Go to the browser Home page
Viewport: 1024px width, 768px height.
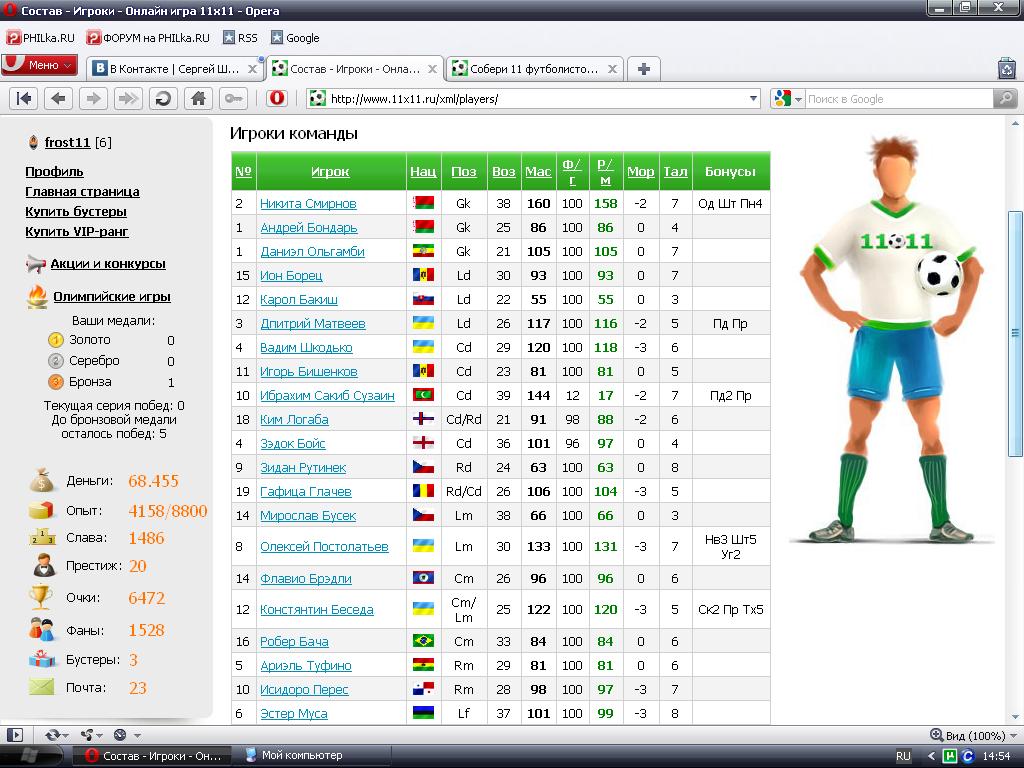(x=199, y=98)
